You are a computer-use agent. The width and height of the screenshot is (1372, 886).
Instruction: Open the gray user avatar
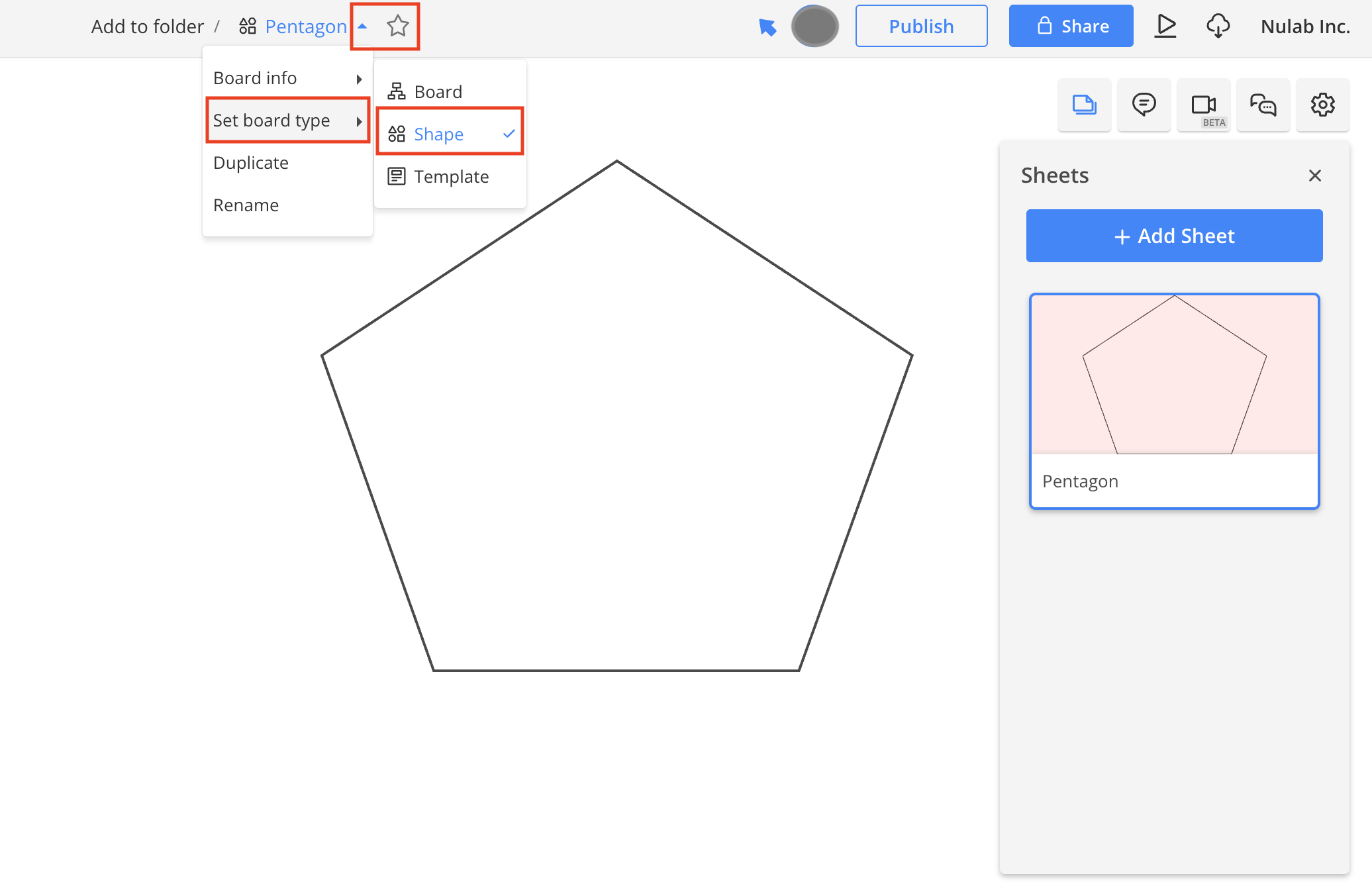[x=815, y=26]
